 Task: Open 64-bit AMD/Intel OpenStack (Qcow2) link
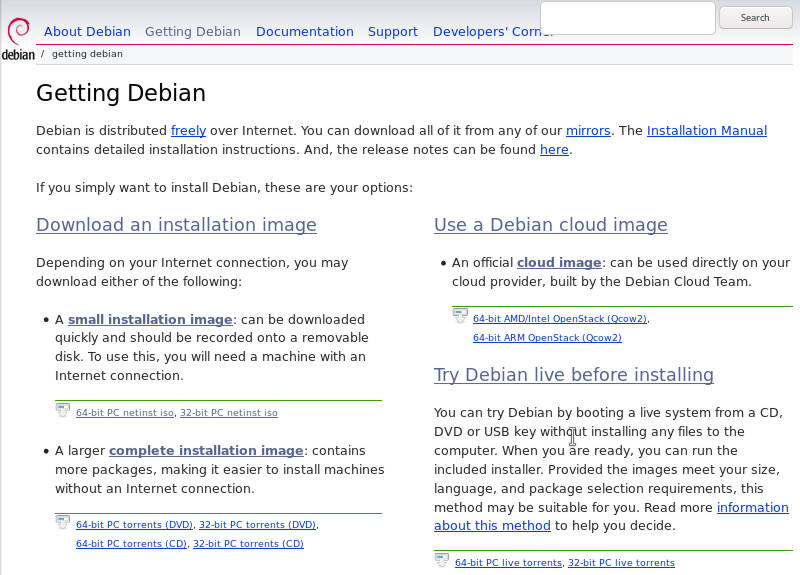click(560, 318)
